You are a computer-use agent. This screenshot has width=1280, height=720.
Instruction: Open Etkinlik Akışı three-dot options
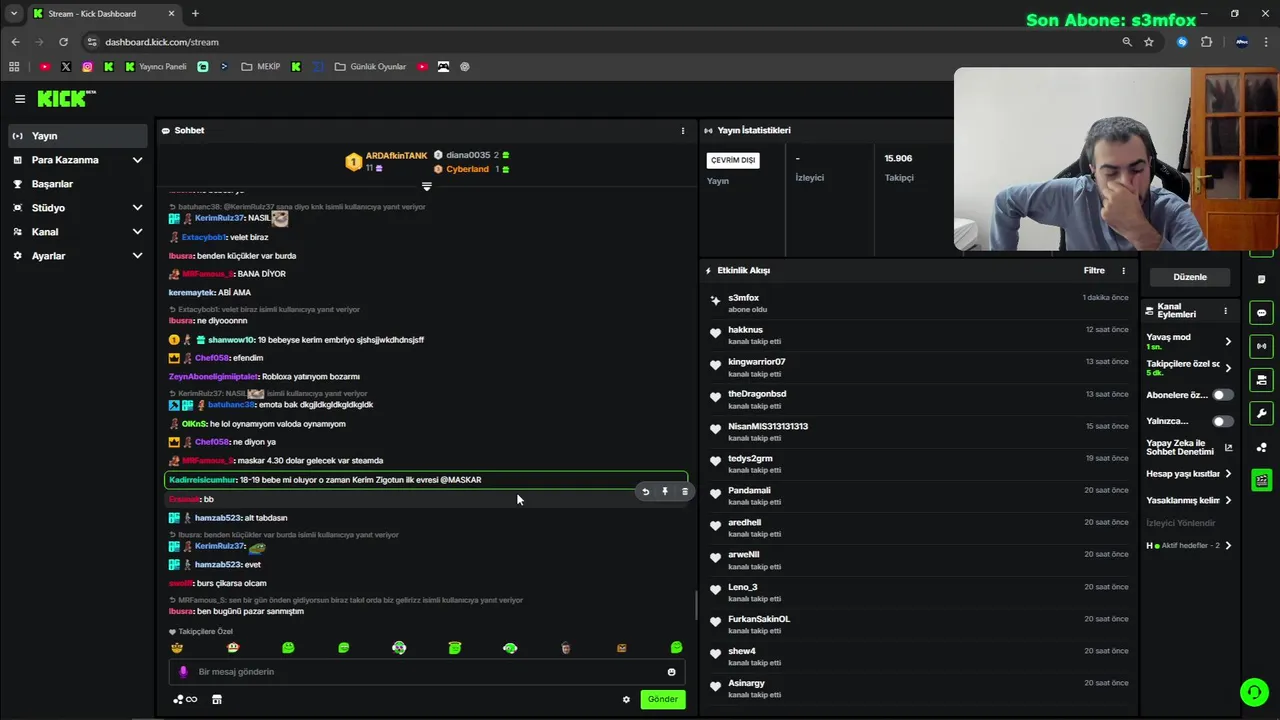click(1123, 271)
